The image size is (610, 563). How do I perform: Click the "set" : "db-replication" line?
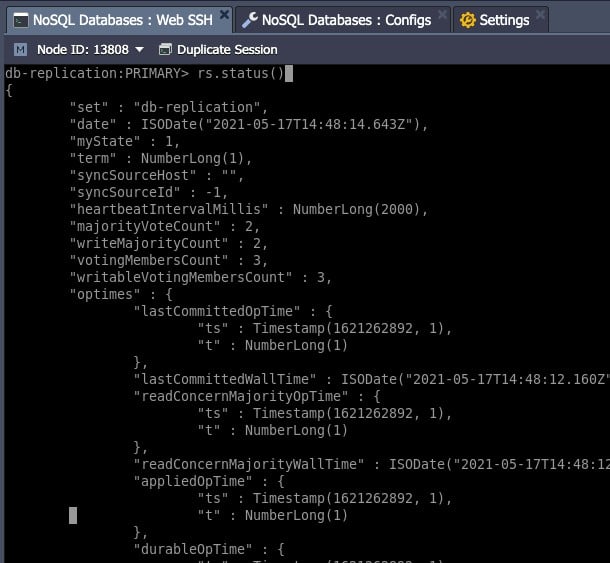[x=169, y=107]
